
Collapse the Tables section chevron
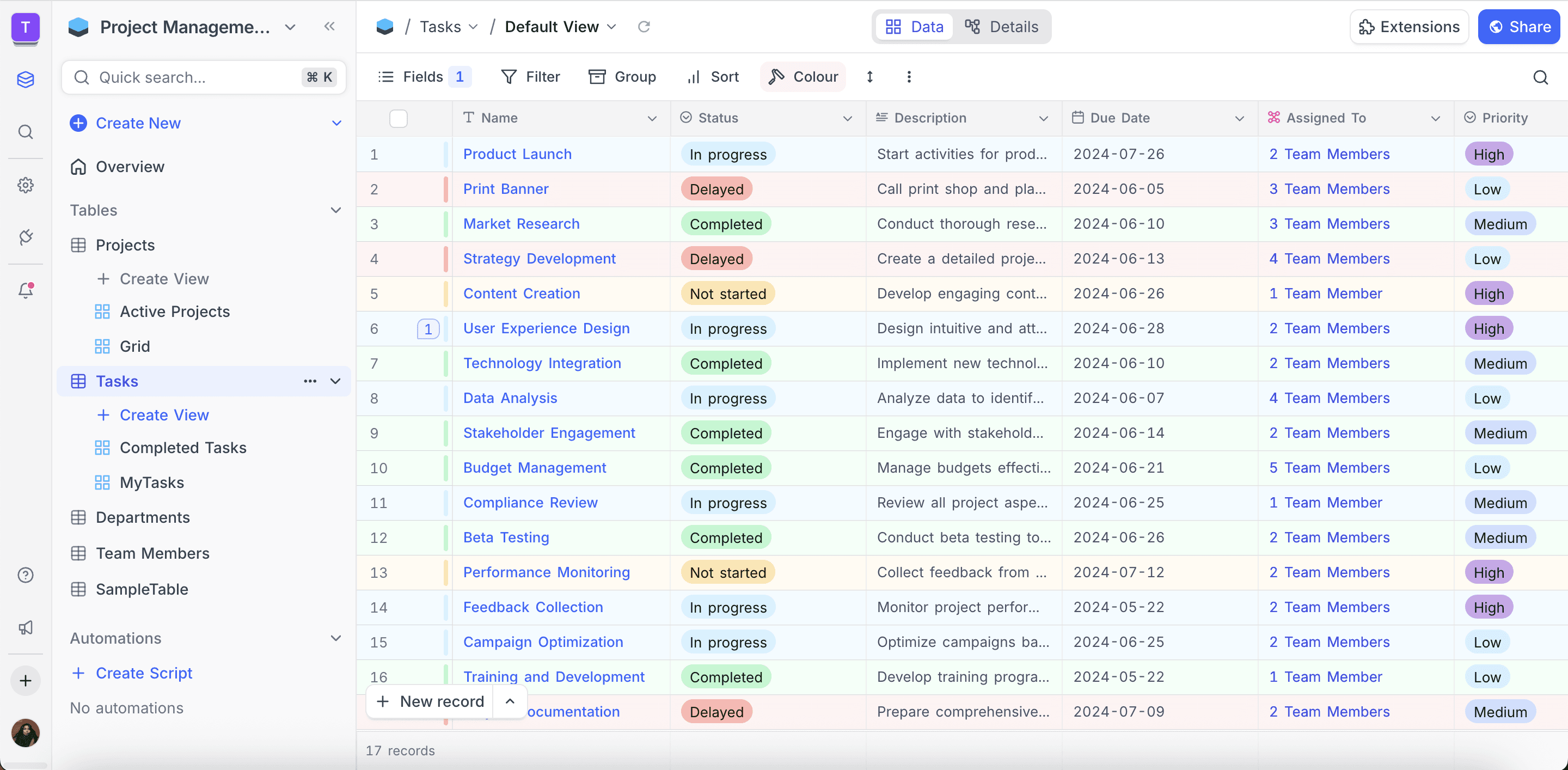(335, 210)
